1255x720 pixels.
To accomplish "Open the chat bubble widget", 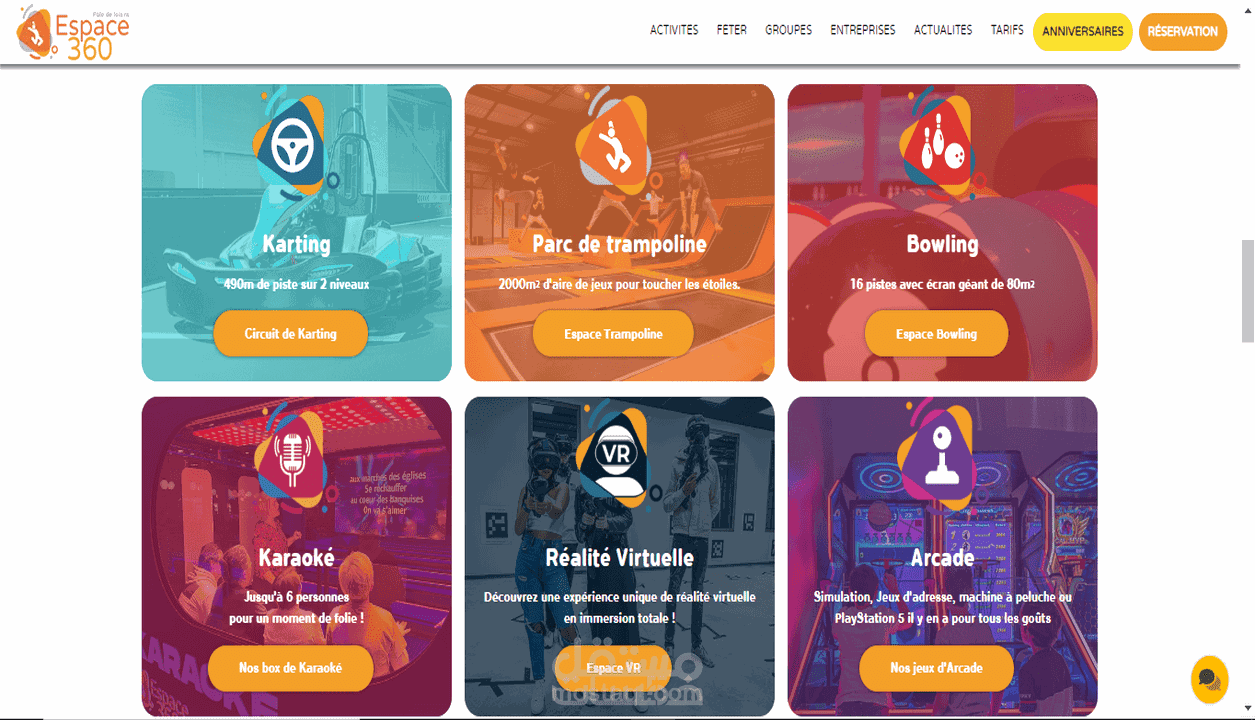I will (x=1209, y=680).
